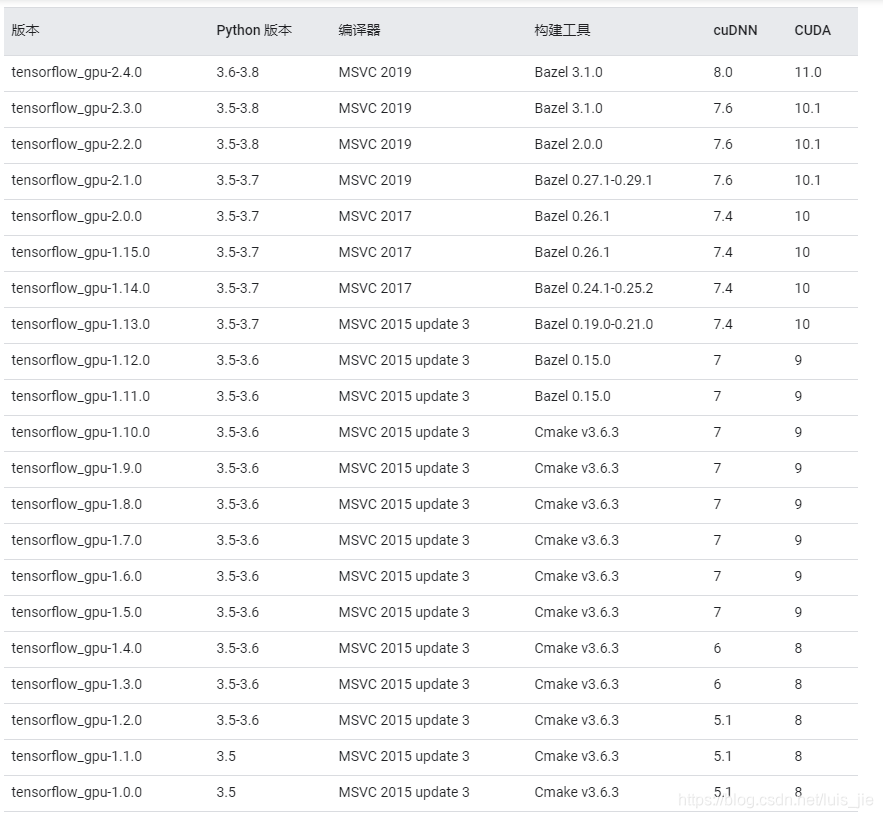This screenshot has height=818, width=883.
Task: Click Bazel 0.26.1 in the tensorflow_gpu-1.15.0 row
Action: pos(572,252)
